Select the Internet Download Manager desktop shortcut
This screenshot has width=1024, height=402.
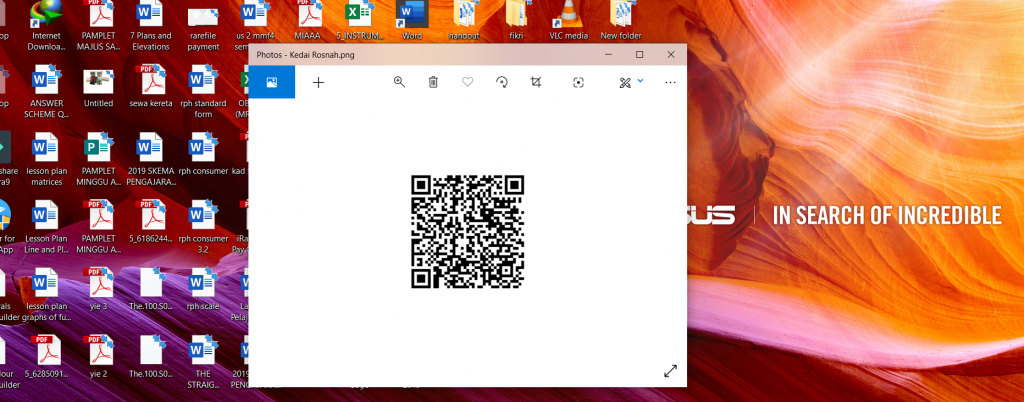(x=46, y=26)
